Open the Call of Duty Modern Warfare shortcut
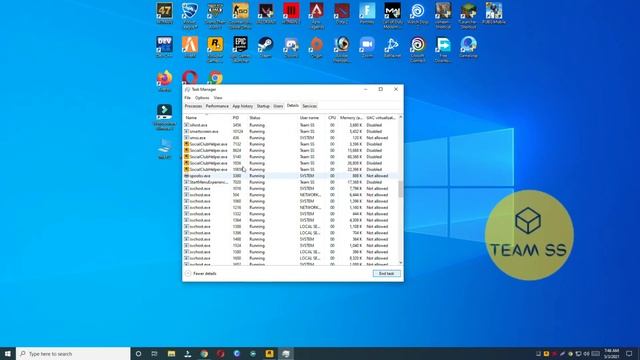 (392, 16)
